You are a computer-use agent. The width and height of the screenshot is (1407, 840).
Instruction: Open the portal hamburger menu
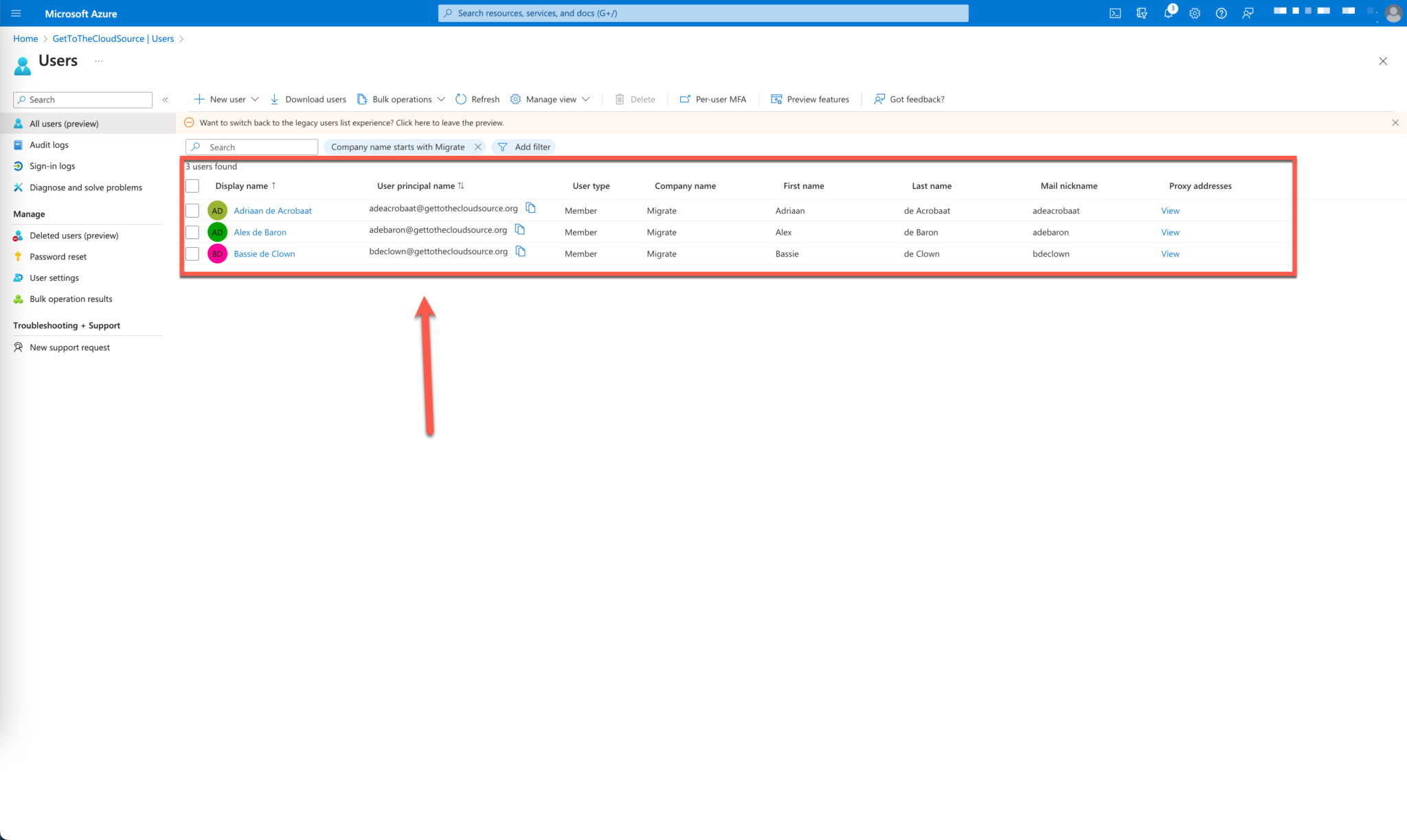click(x=16, y=13)
